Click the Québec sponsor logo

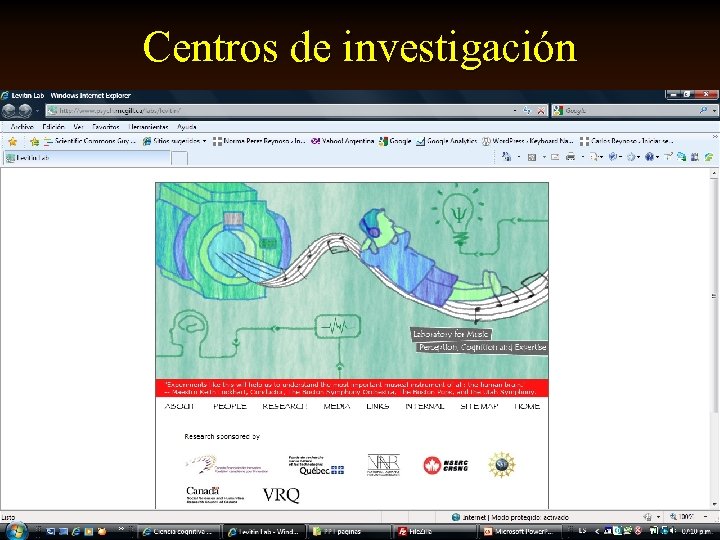coord(316,466)
